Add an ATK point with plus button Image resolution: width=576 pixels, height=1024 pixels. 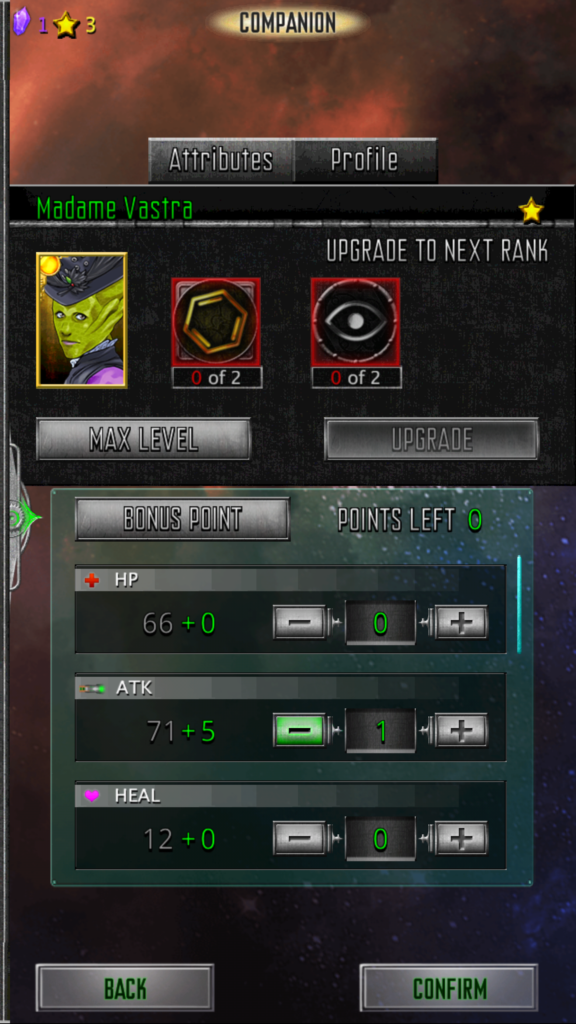[462, 730]
